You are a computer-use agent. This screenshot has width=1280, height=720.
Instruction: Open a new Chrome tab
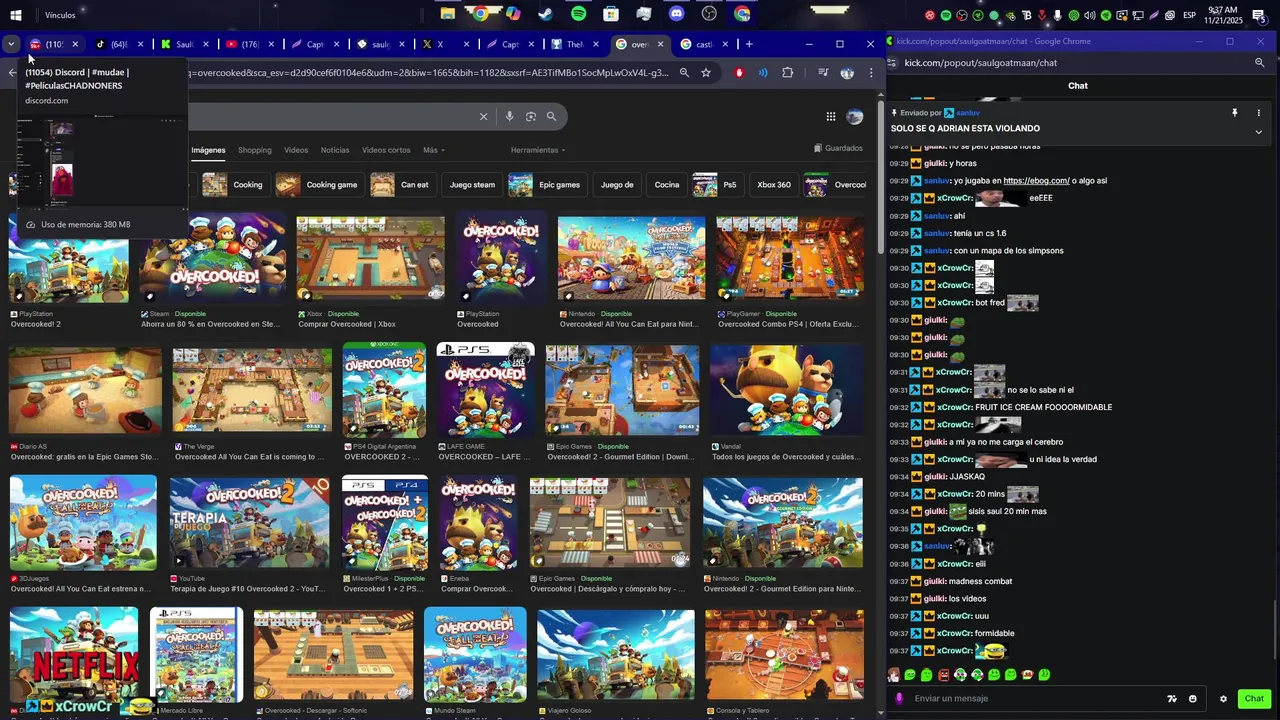point(749,44)
